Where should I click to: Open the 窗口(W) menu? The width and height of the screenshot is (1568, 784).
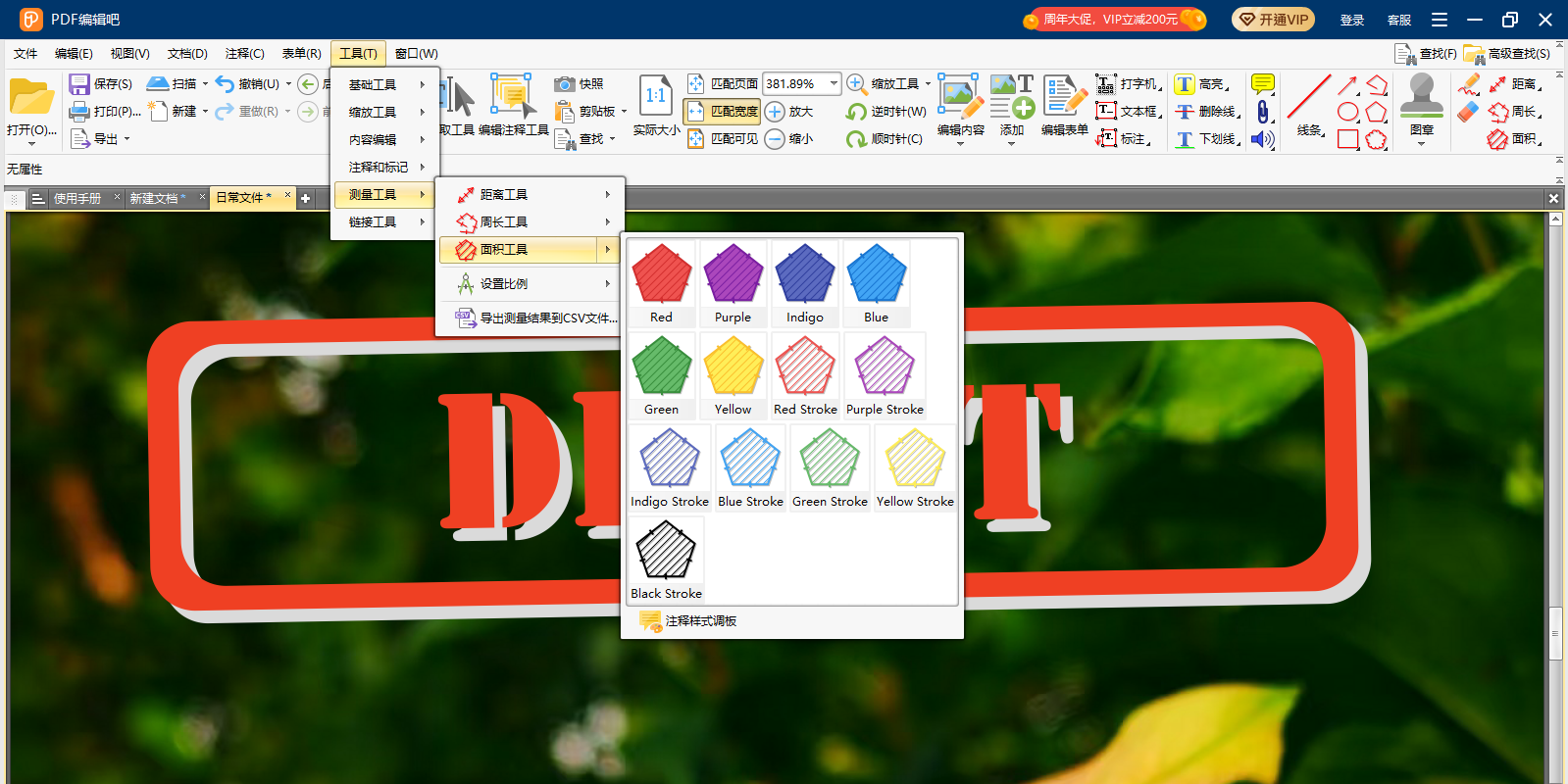(416, 54)
